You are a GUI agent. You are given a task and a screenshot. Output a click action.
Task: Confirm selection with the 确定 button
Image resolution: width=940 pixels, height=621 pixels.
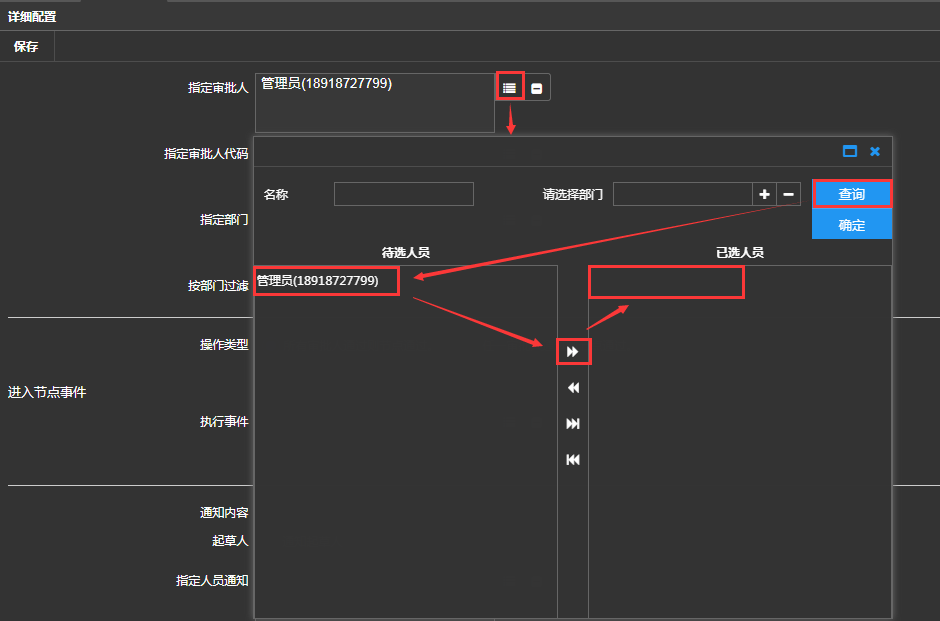tap(851, 225)
